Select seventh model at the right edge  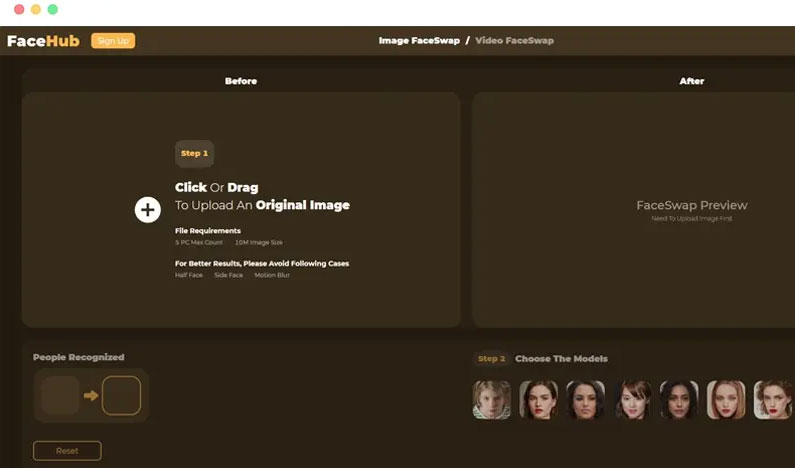point(774,400)
